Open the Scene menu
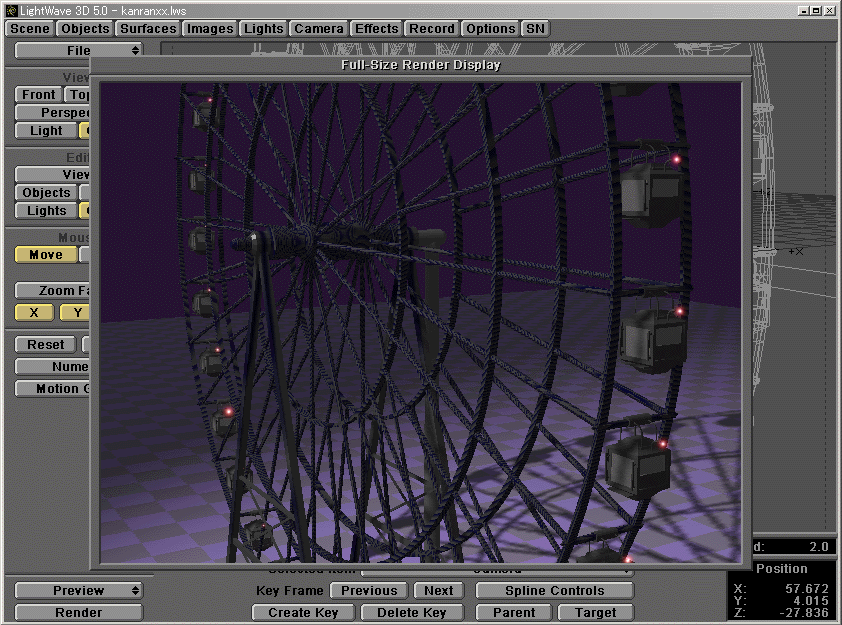842x625 pixels. (28, 29)
